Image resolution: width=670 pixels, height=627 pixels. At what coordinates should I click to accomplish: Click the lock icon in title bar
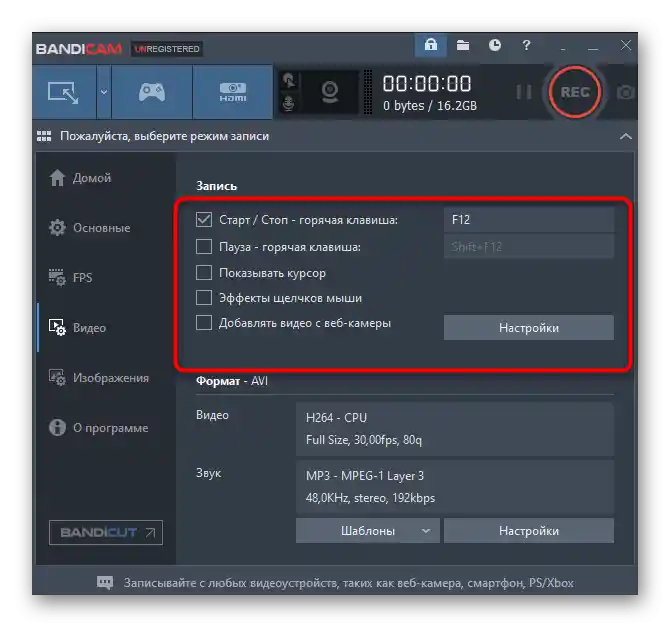click(430, 45)
